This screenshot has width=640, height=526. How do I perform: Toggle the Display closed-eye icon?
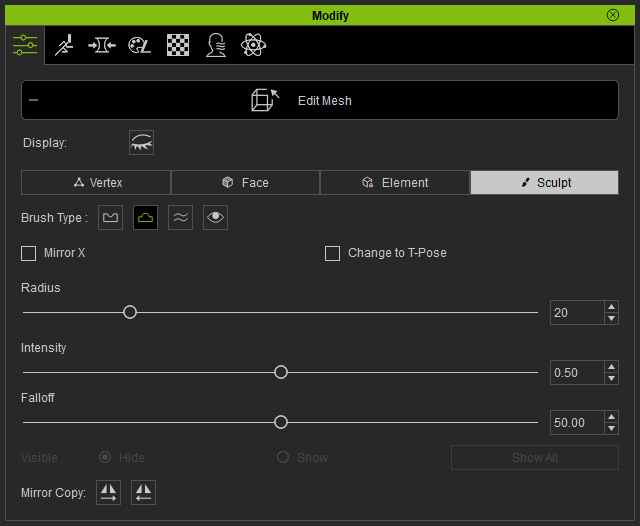coord(141,142)
